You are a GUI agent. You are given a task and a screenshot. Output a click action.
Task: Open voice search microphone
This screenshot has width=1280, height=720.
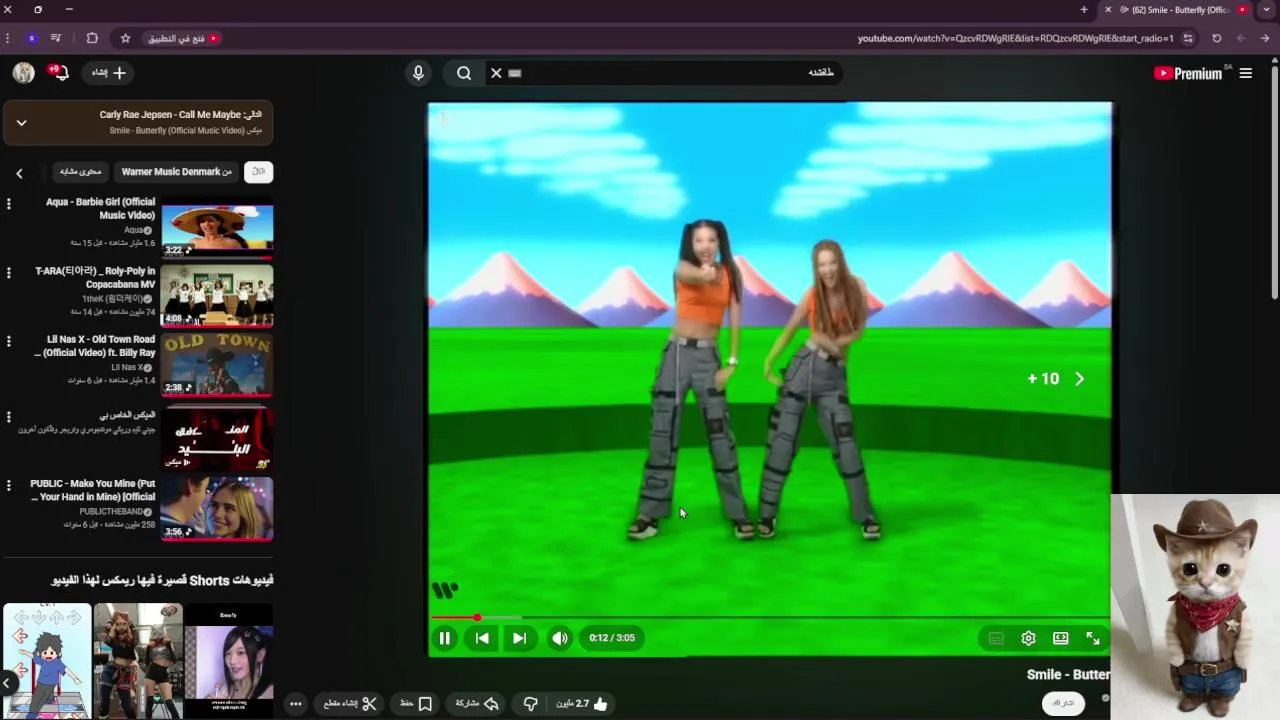coord(418,73)
